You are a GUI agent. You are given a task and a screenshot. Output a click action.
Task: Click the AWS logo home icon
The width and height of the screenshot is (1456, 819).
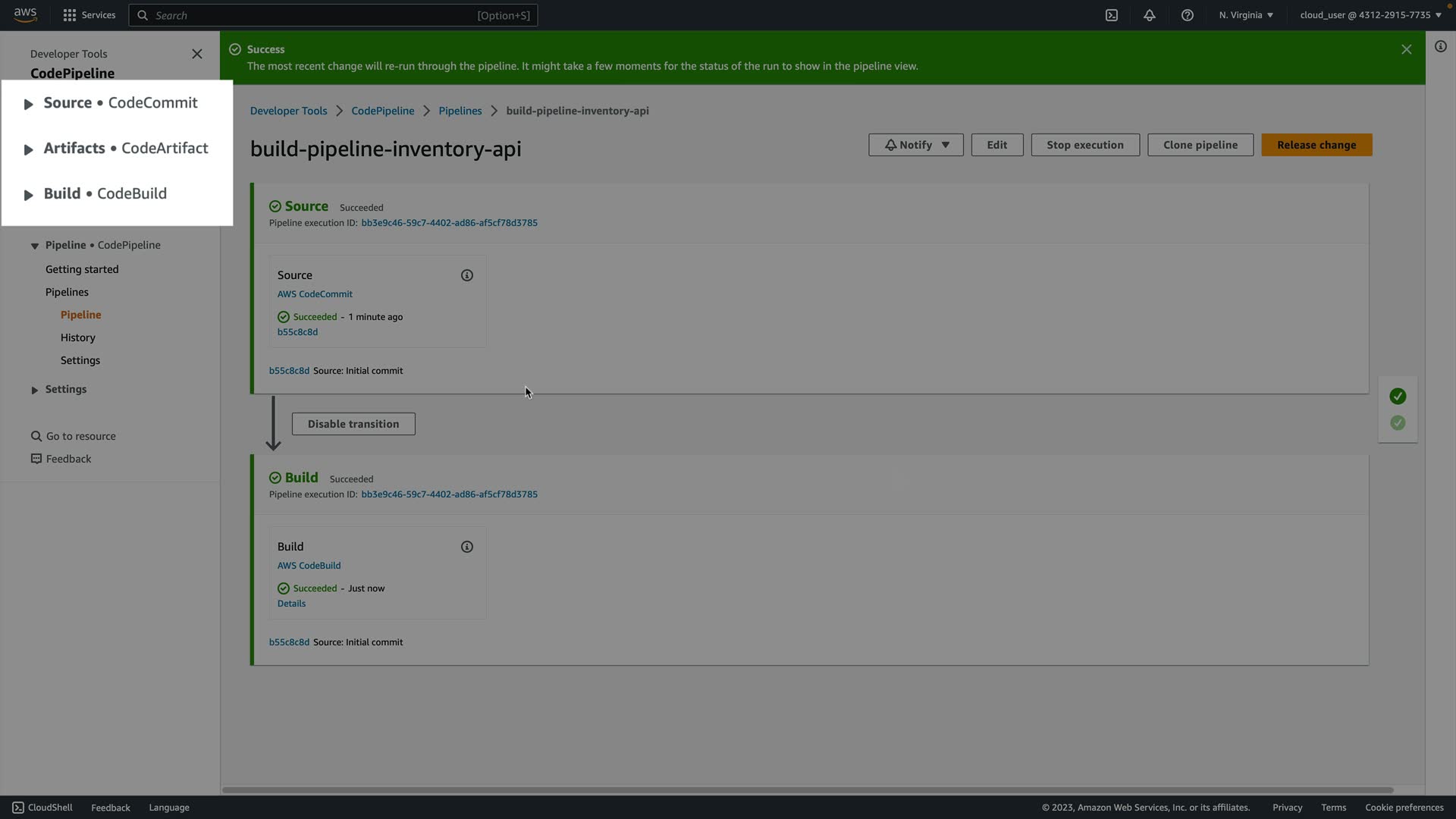click(25, 14)
